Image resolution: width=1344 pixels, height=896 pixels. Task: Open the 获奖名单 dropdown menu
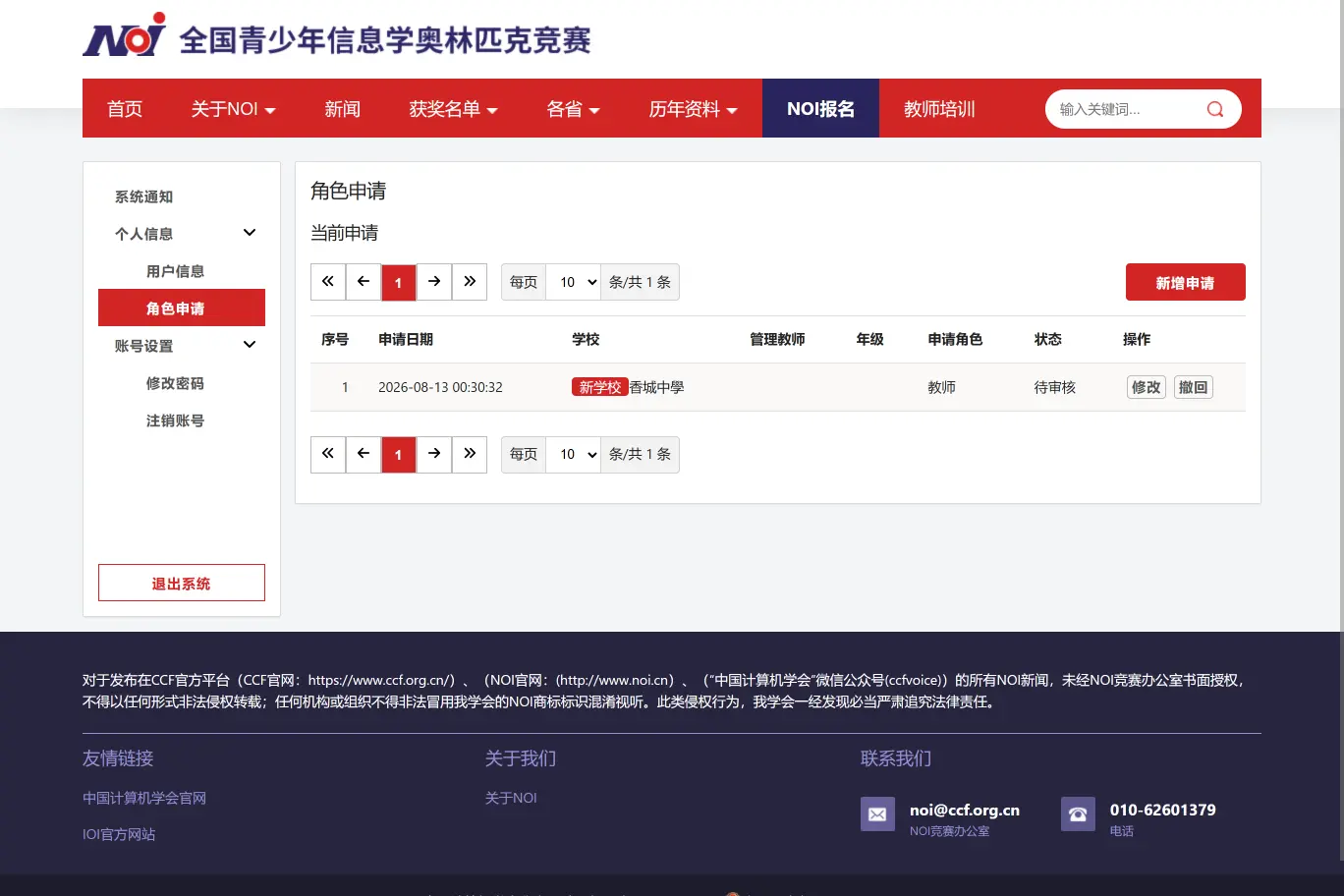click(x=453, y=109)
